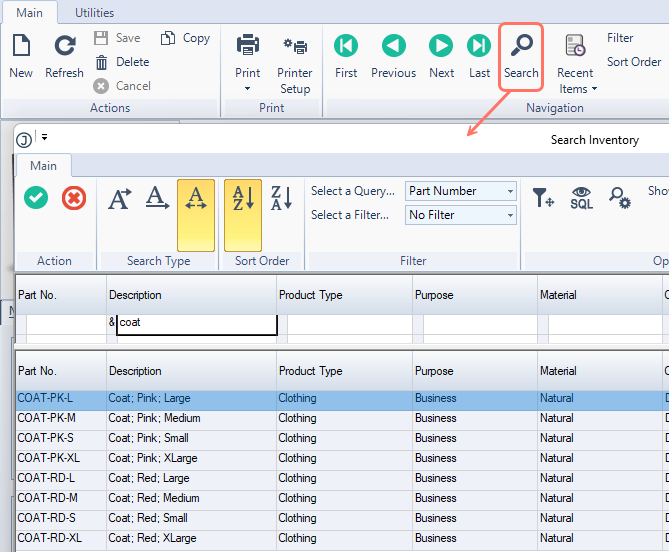
Task: Cancel the current edit
Action: click(x=122, y=86)
